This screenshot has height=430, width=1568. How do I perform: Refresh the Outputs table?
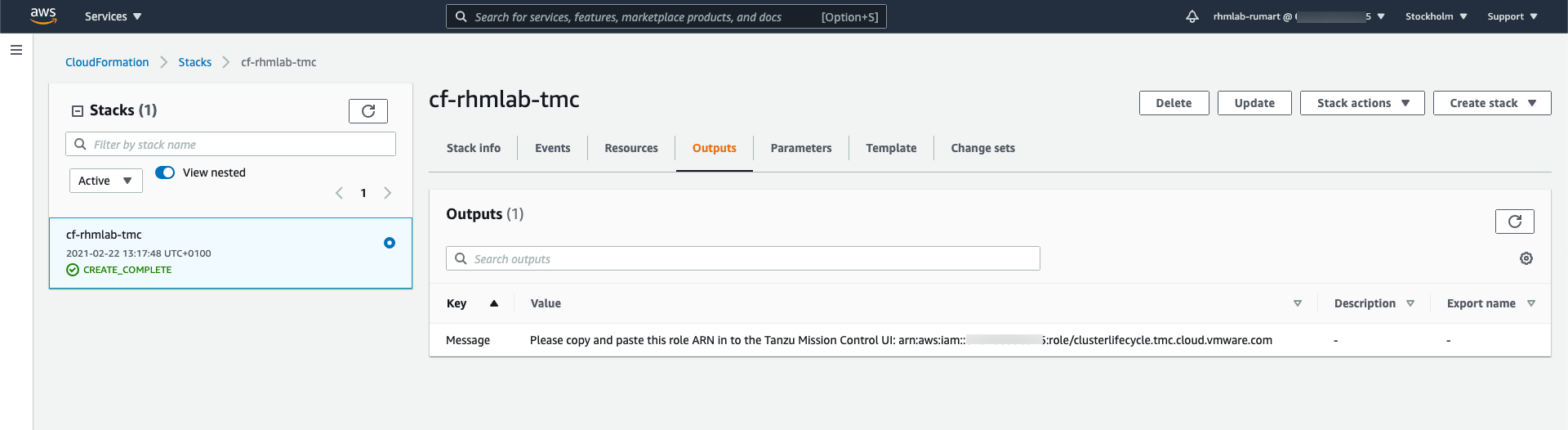pyautogui.click(x=1515, y=222)
